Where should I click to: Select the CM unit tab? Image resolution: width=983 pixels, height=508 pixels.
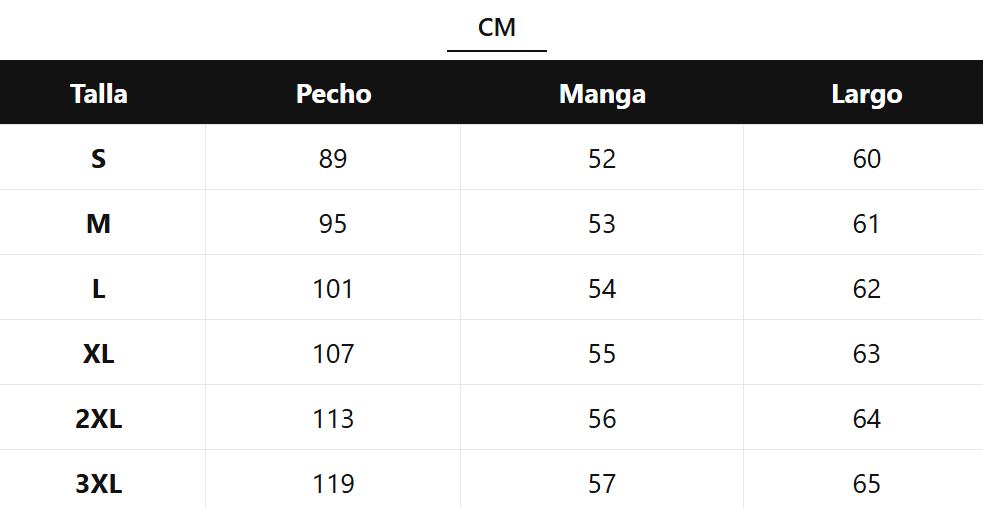(x=497, y=28)
